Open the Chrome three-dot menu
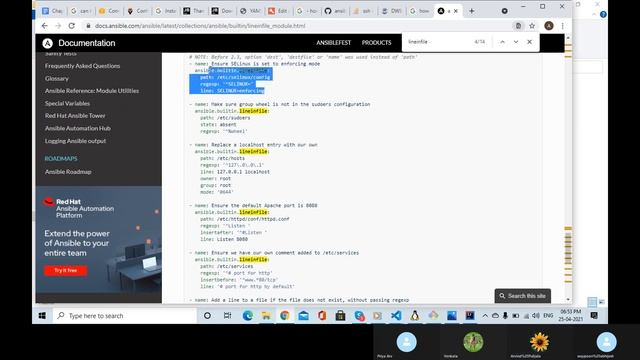640x360 pixels. [562, 26]
